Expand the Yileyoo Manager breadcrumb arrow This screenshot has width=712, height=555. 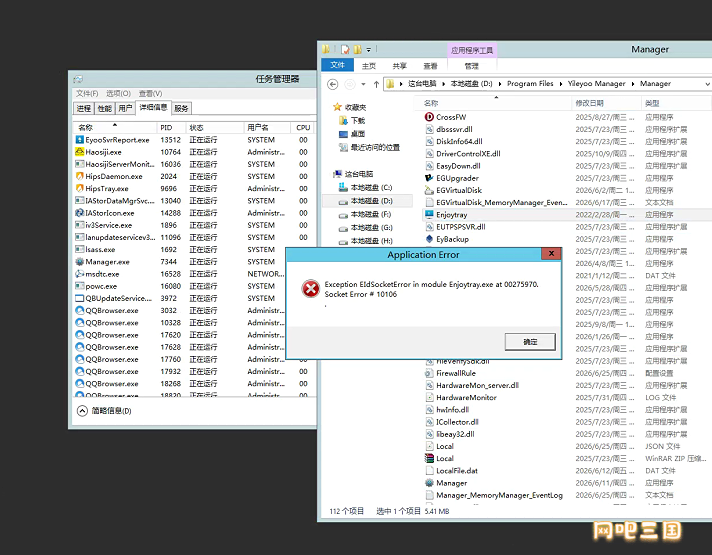(633, 84)
